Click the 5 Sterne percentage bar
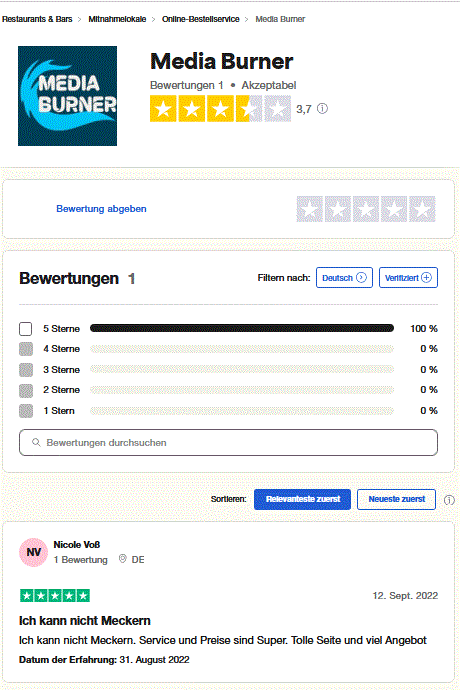 pos(242,328)
